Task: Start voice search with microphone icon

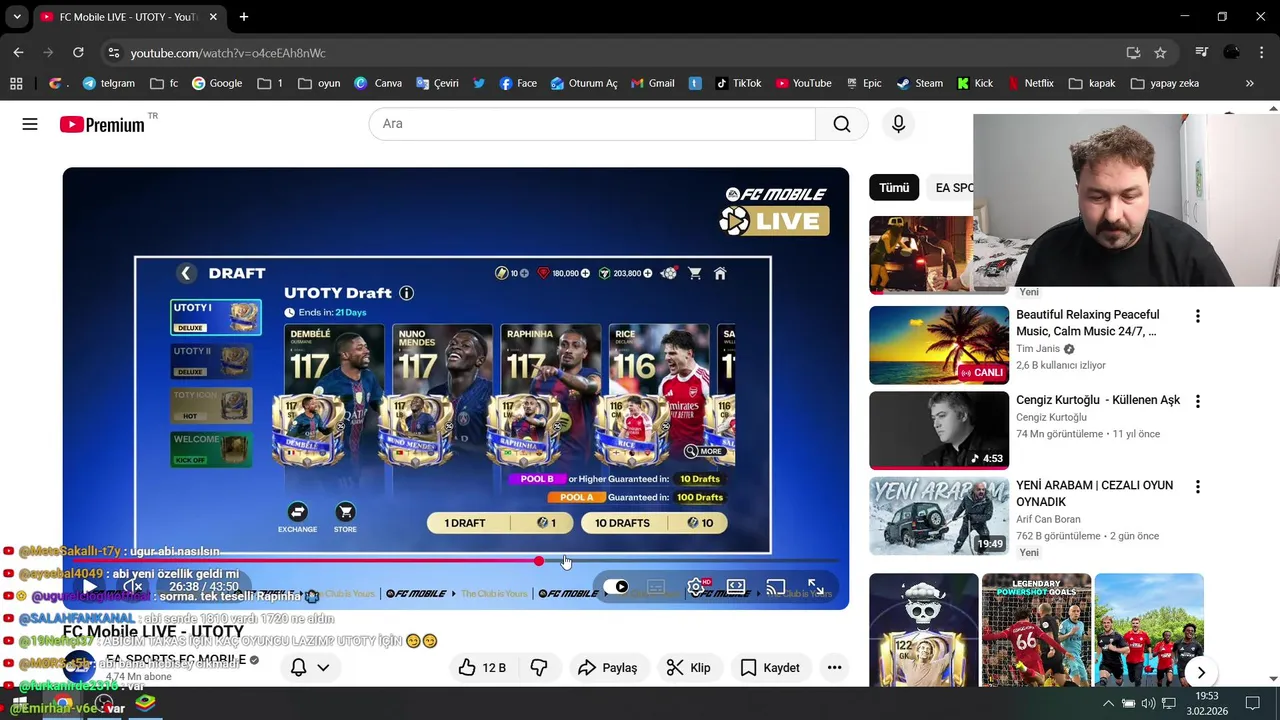Action: 898,124
